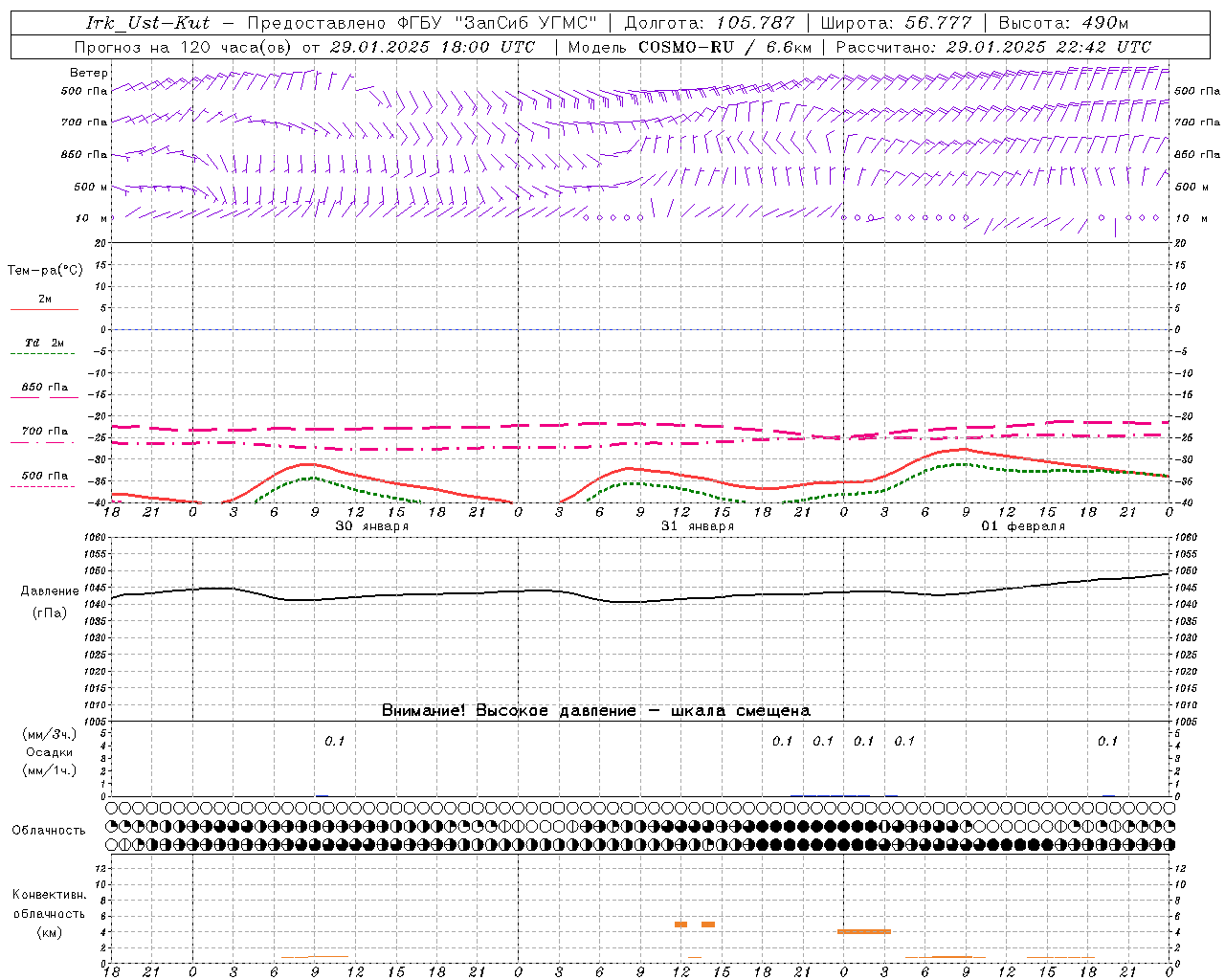Click the 500 гПа temperature legend entry
Viewport: 1225px width, 980px height.
pos(45,476)
